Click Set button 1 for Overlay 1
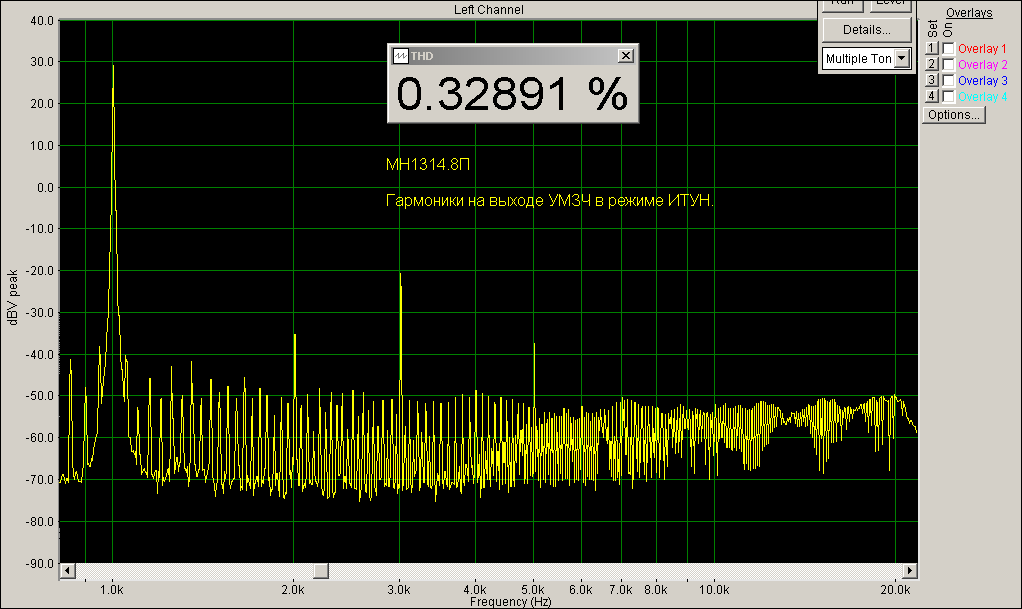 tap(931, 48)
